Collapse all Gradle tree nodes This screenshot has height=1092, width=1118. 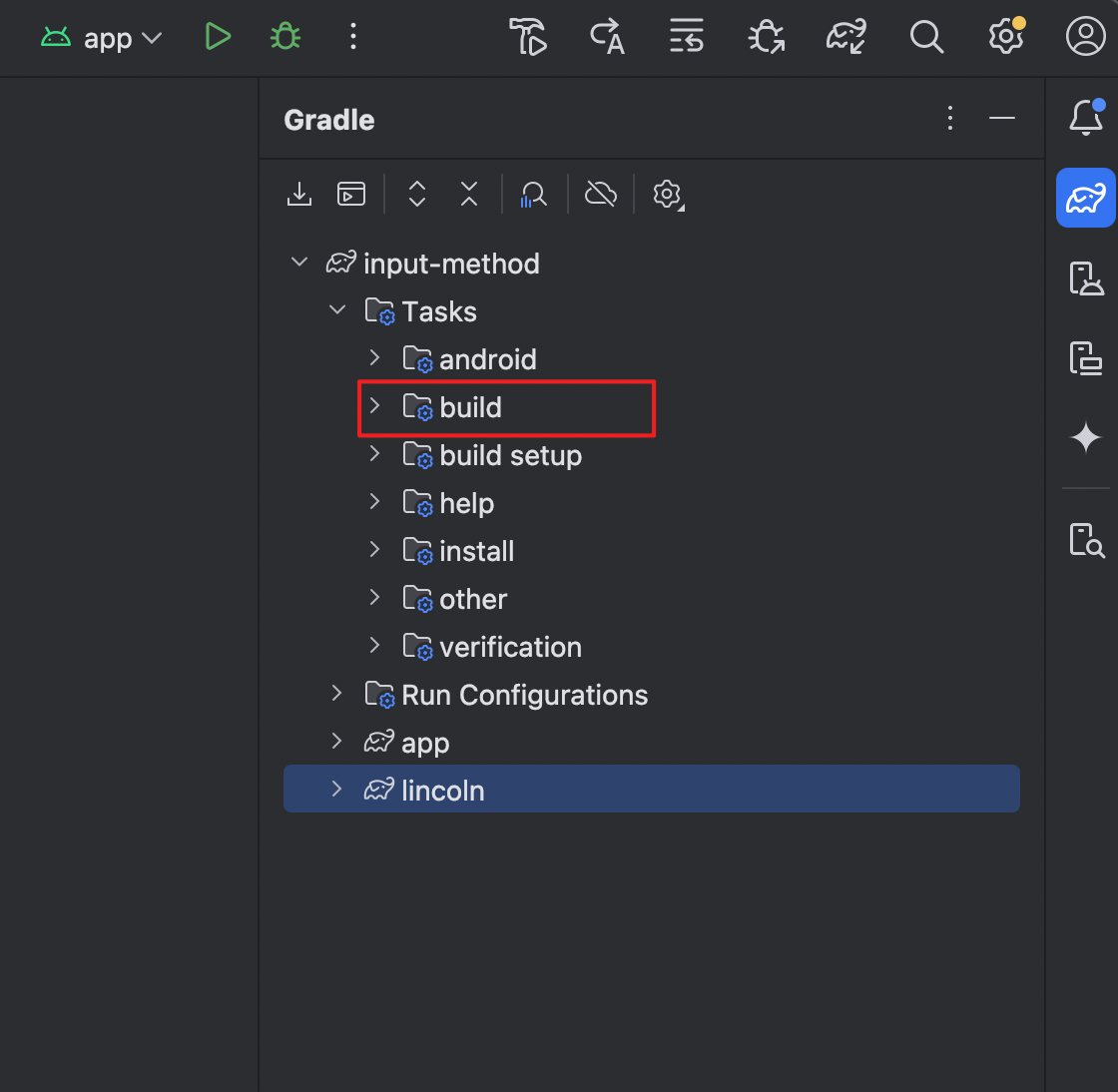(x=469, y=194)
